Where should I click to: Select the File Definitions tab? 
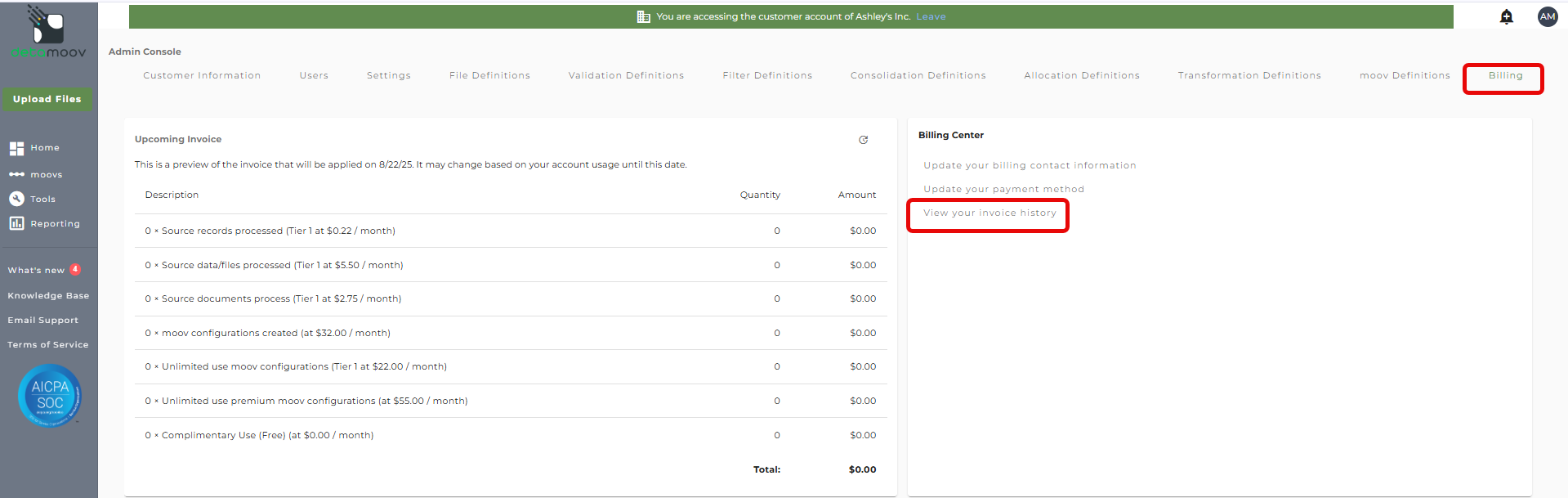[x=489, y=75]
